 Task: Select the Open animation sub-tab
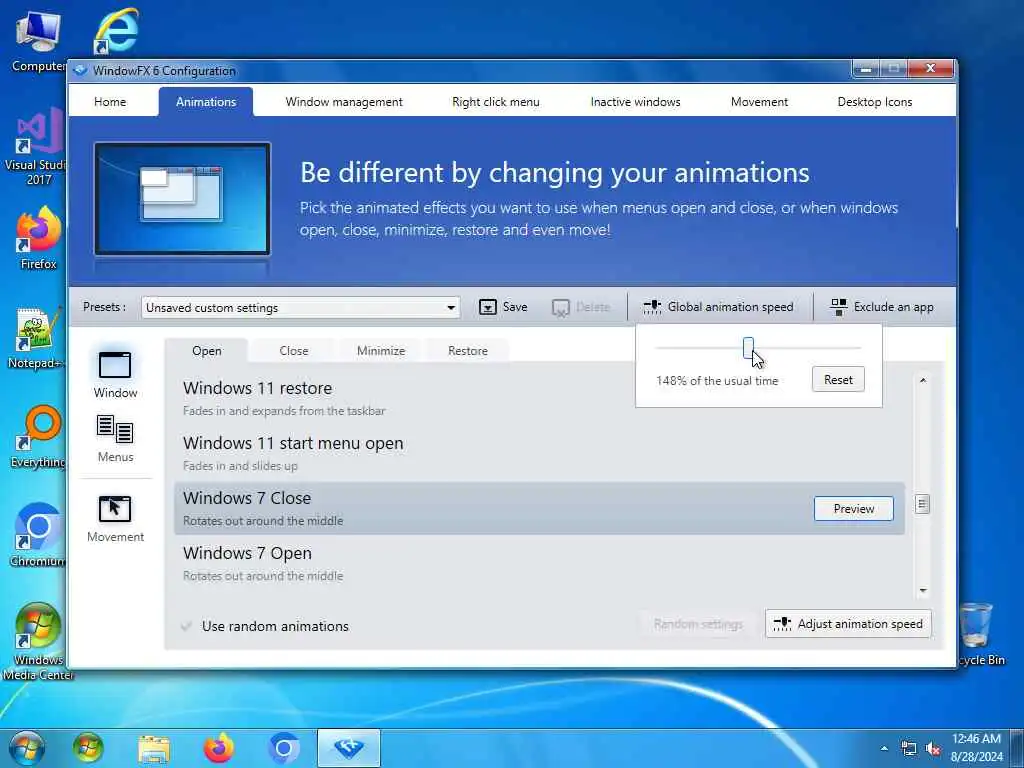tap(206, 351)
